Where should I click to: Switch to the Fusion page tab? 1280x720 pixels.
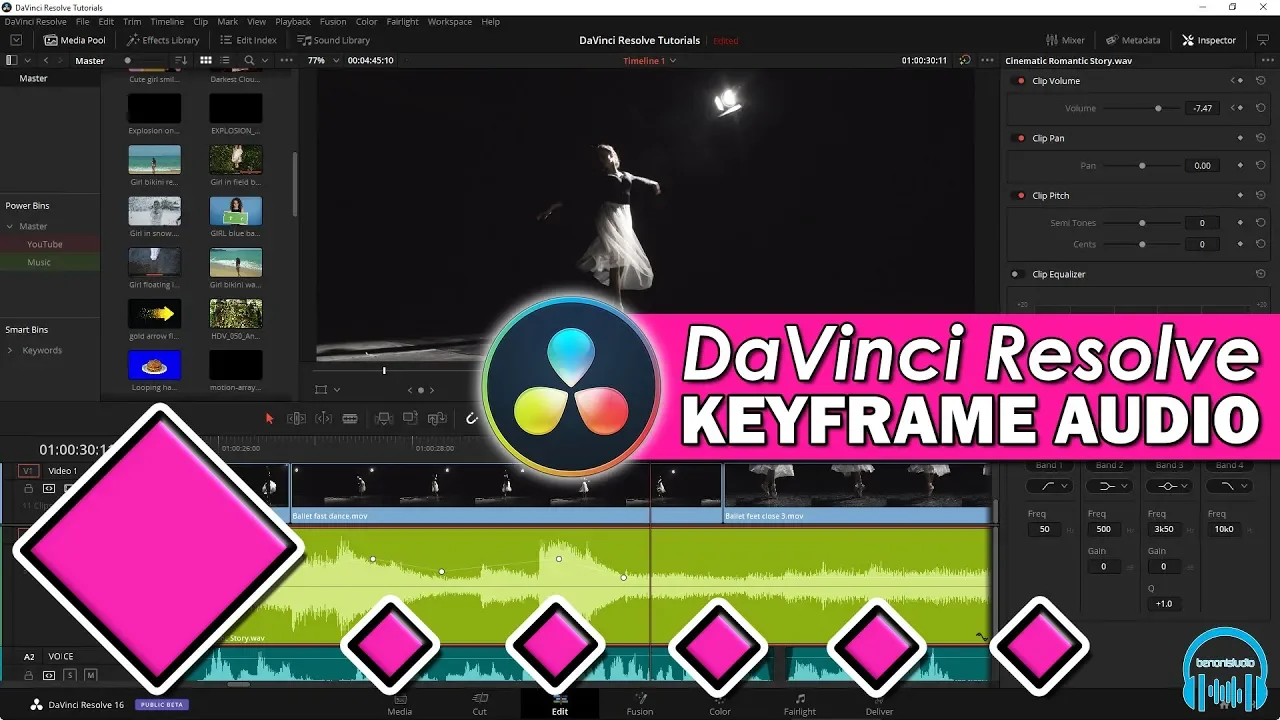(x=640, y=704)
